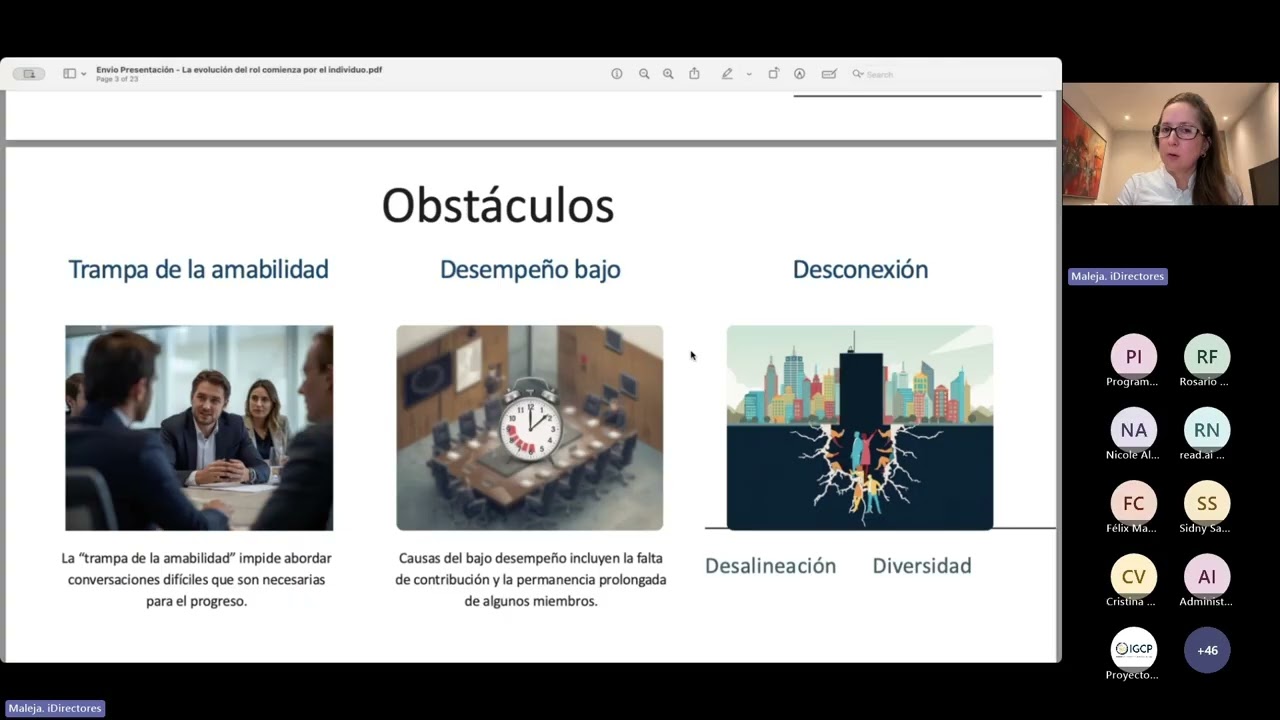Click 'Page 3 of 23' indicator
This screenshot has width=1280, height=720.
coord(117,79)
